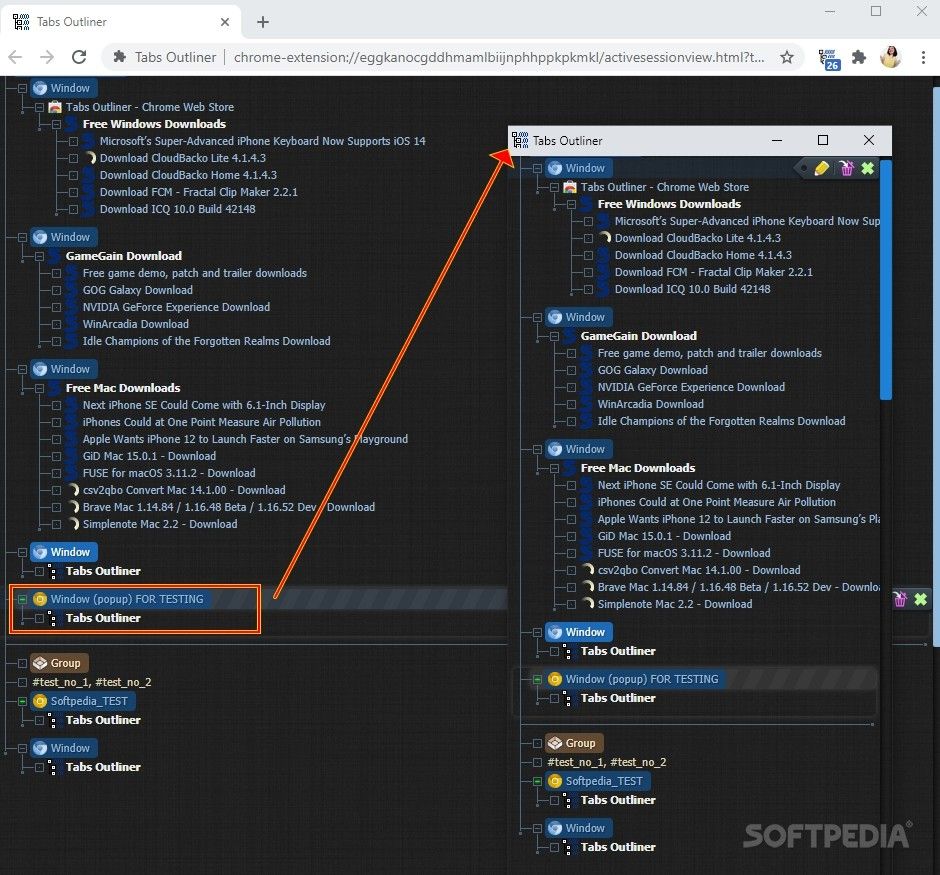Screen dimensions: 940x875
Task: Click the extension info icon in the address bar
Action: [120, 57]
